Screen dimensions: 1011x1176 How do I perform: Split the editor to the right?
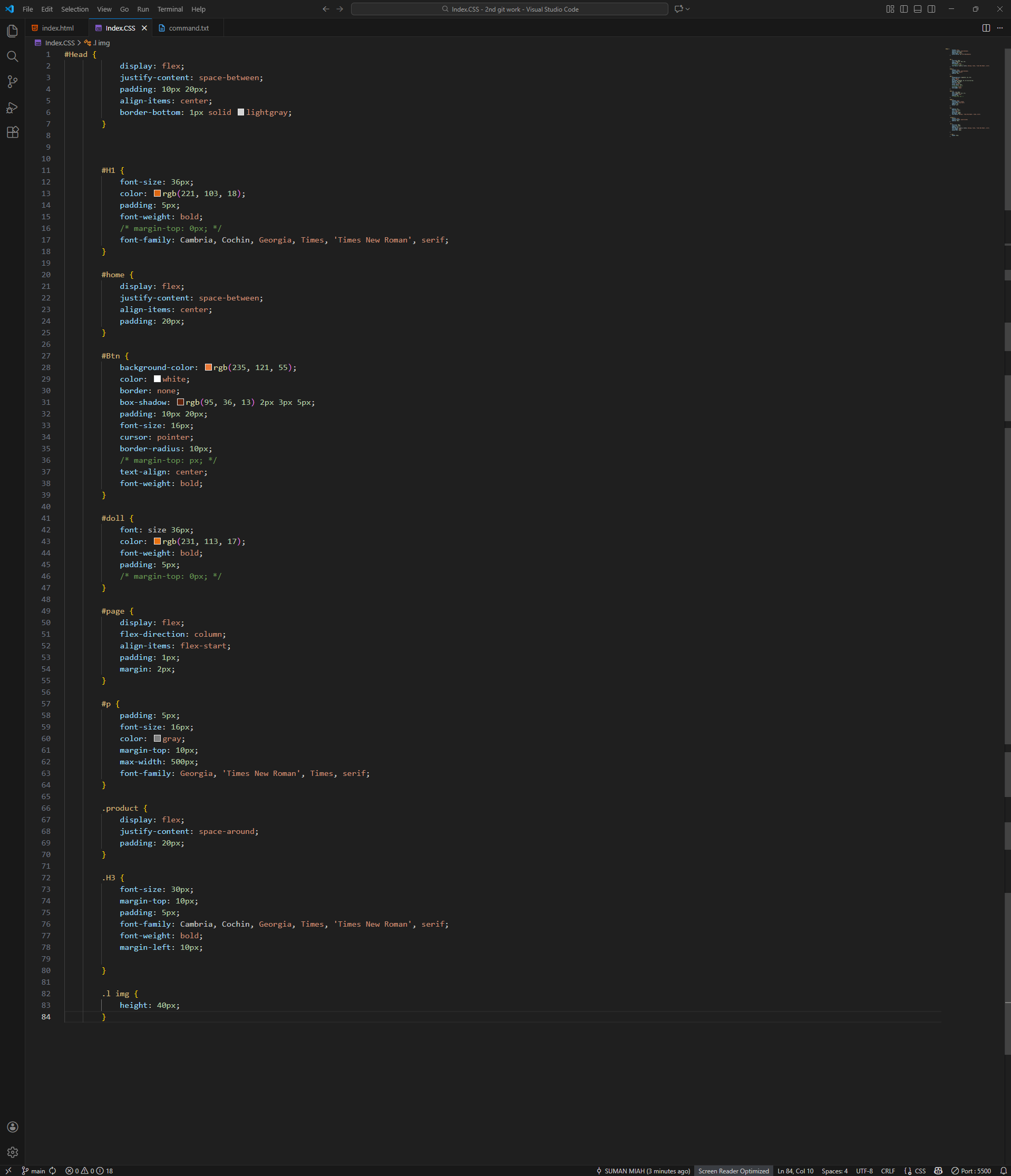click(986, 28)
